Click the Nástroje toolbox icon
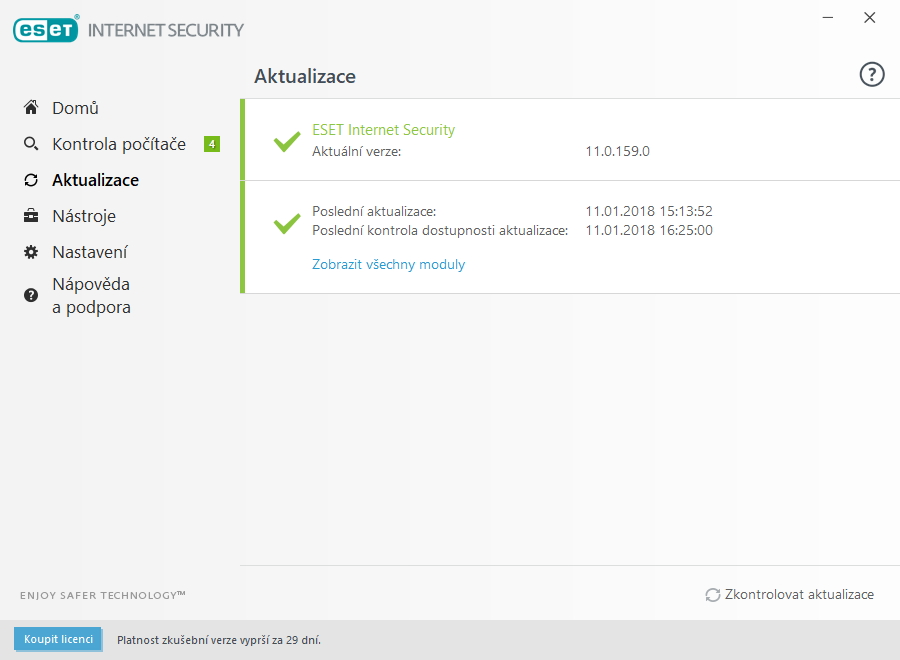Screen dimensions: 900x660 31,216
